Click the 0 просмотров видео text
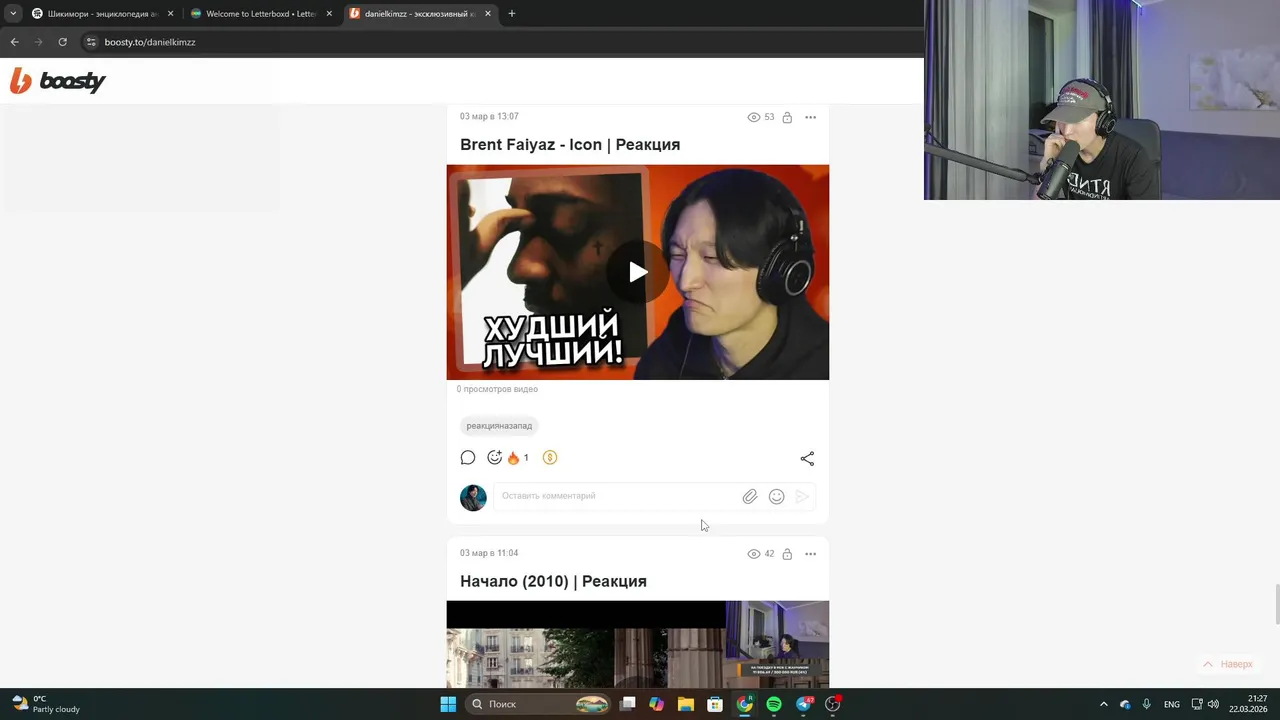Image resolution: width=1280 pixels, height=720 pixels. [x=497, y=389]
